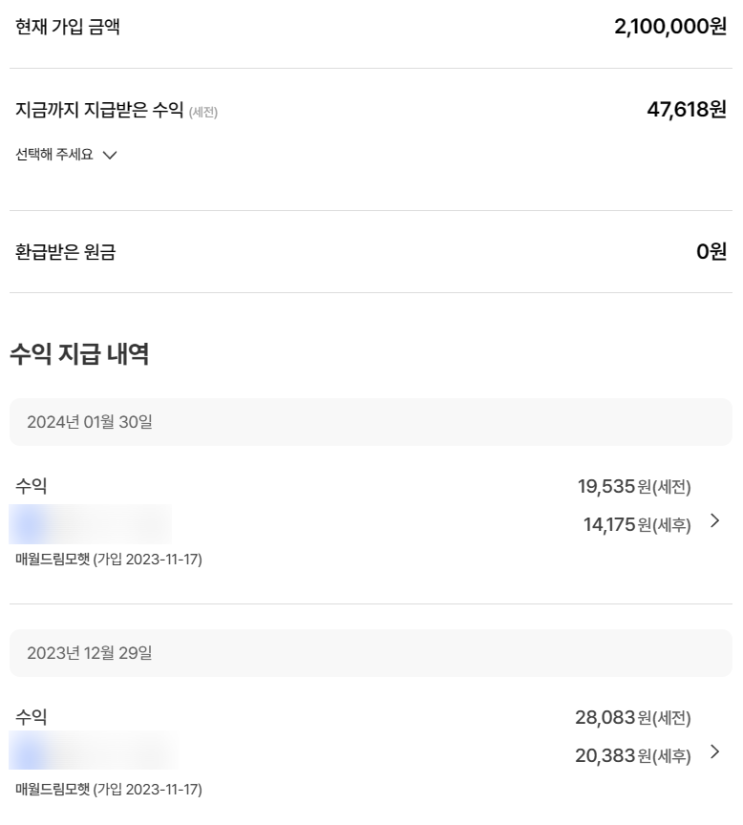Click the 2,100,000원 subscription amount

coord(669,27)
